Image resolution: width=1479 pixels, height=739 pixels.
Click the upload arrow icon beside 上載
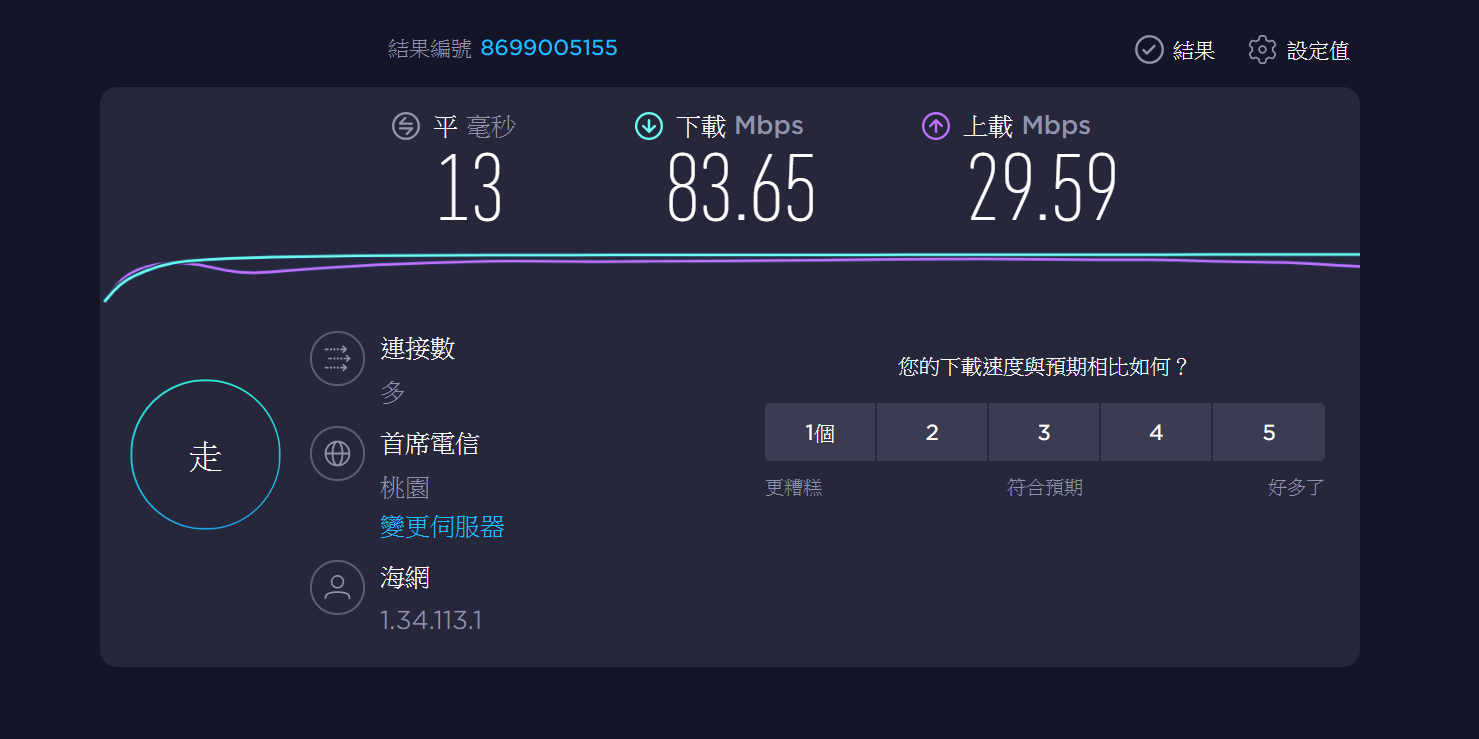click(936, 126)
